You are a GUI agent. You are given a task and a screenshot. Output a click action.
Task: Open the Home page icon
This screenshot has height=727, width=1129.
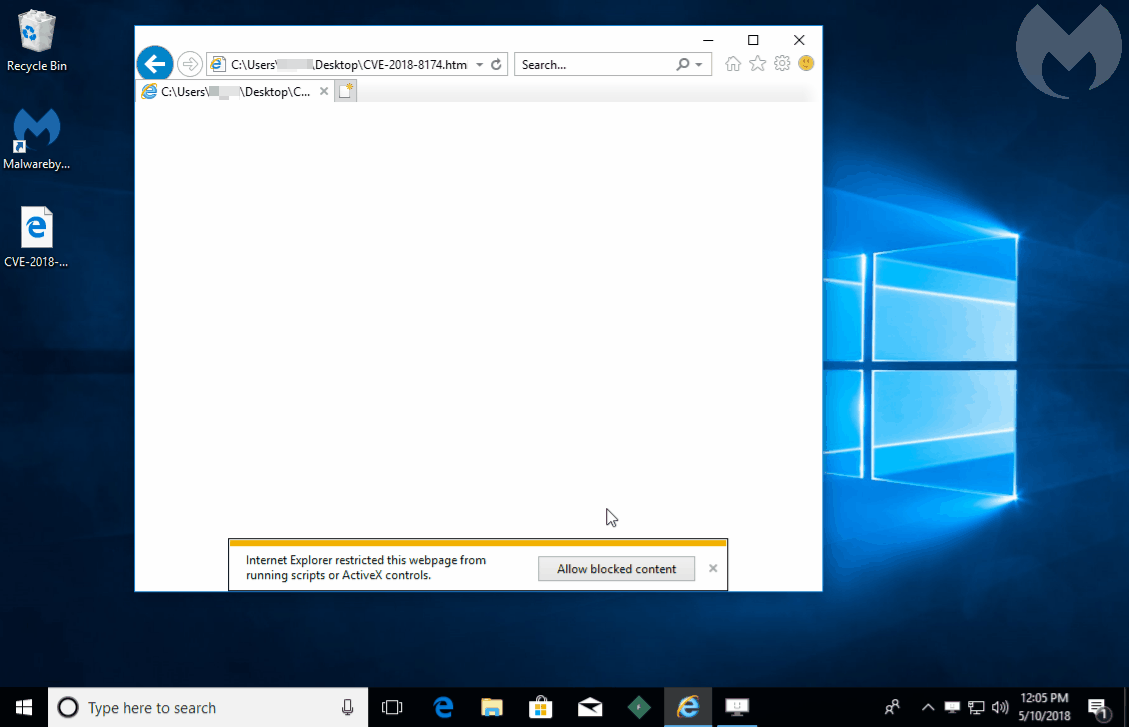[733, 64]
